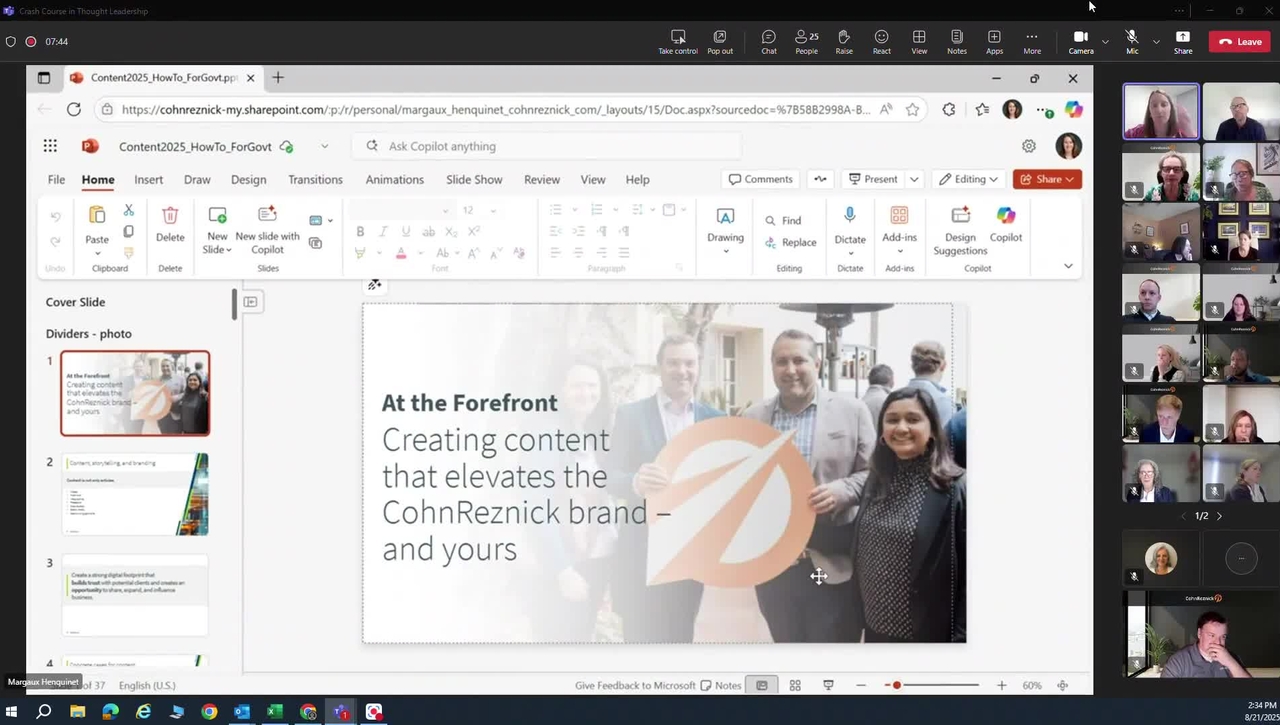Image resolution: width=1280 pixels, height=725 pixels.
Task: Zoom in with the plus button
Action: (1001, 685)
